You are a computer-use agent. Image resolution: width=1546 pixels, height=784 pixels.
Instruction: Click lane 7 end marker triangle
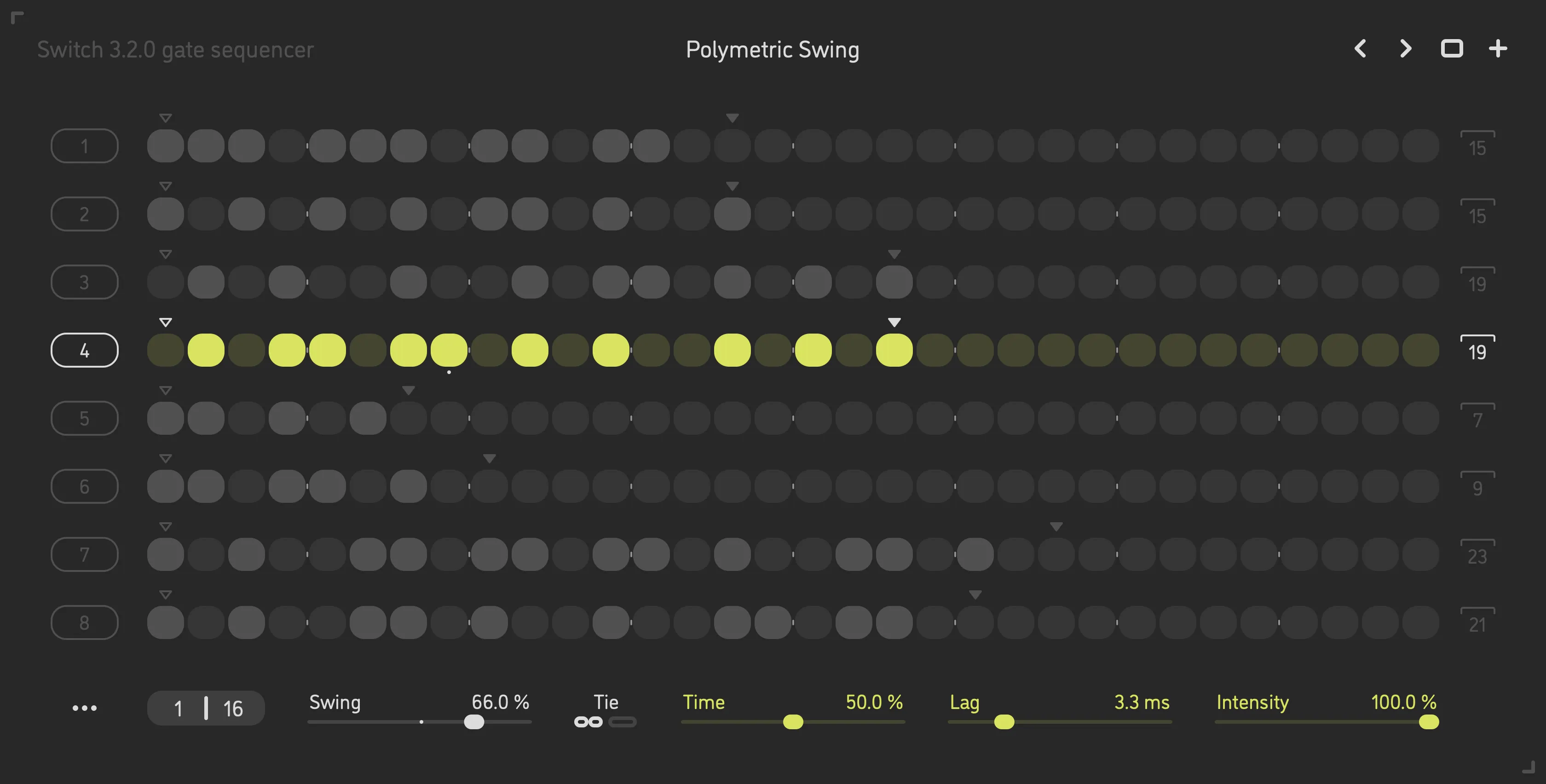1056,527
